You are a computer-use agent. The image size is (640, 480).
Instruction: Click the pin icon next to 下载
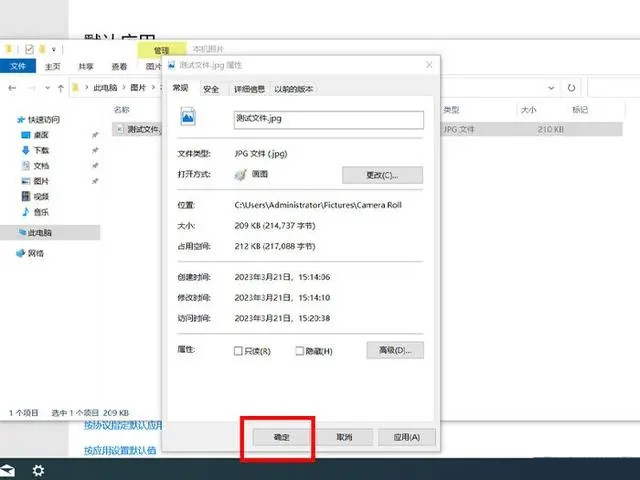(95, 150)
